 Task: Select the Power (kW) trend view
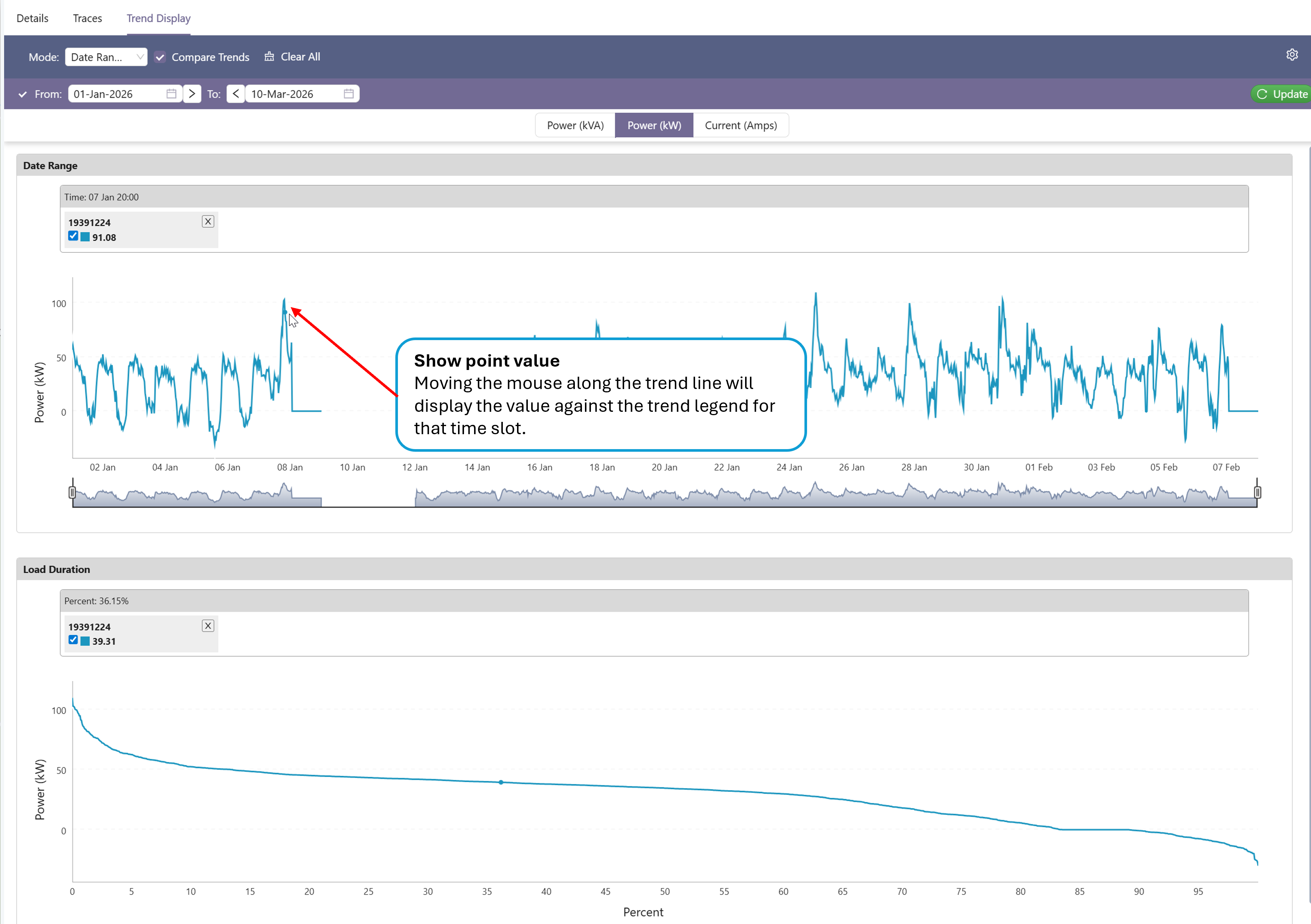point(654,125)
